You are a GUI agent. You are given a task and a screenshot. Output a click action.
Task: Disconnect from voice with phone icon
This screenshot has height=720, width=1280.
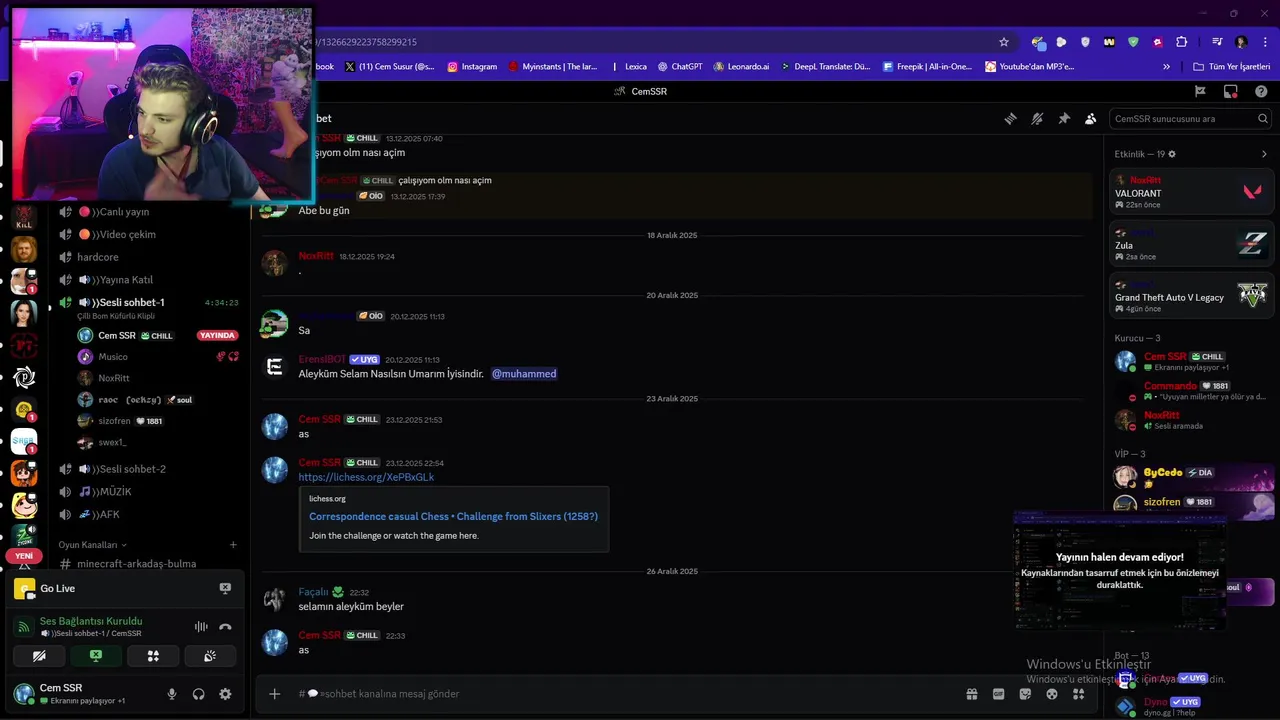[x=225, y=627]
